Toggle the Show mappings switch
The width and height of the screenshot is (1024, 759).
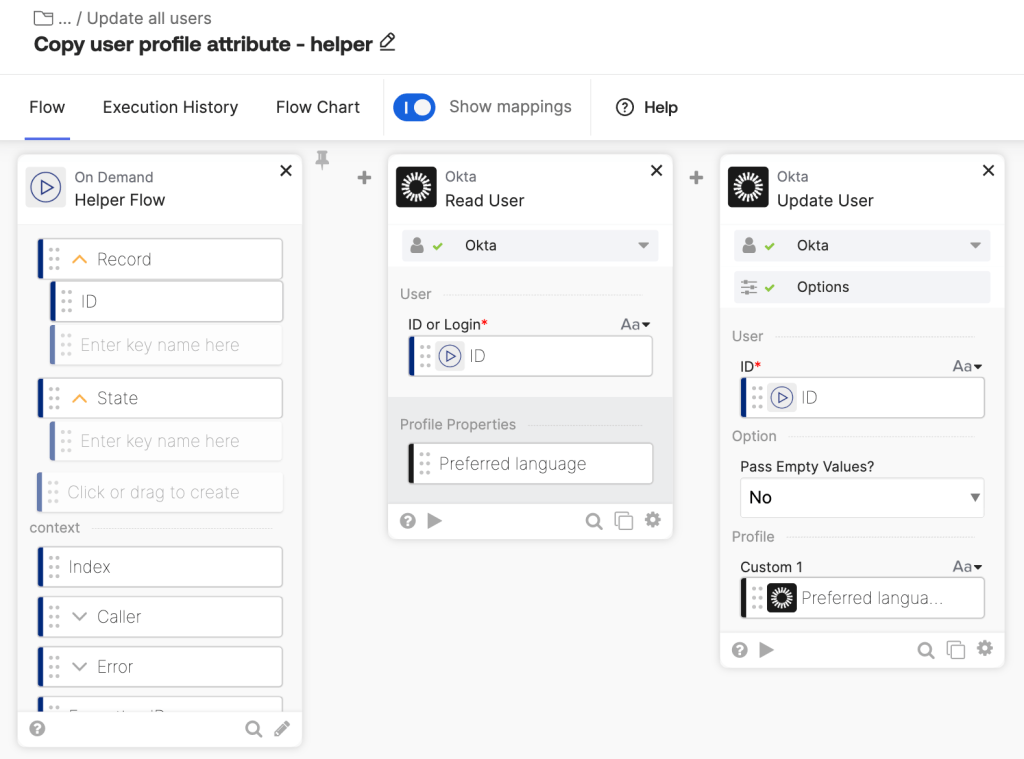click(415, 106)
